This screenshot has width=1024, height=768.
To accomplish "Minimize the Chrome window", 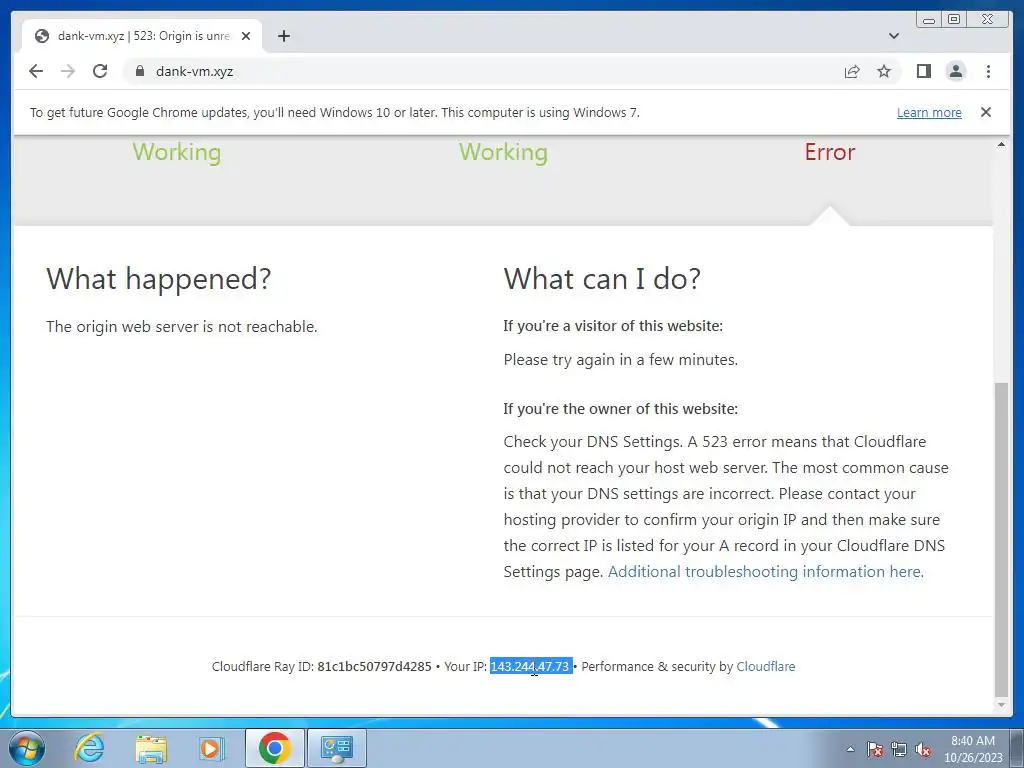I will pos(929,20).
